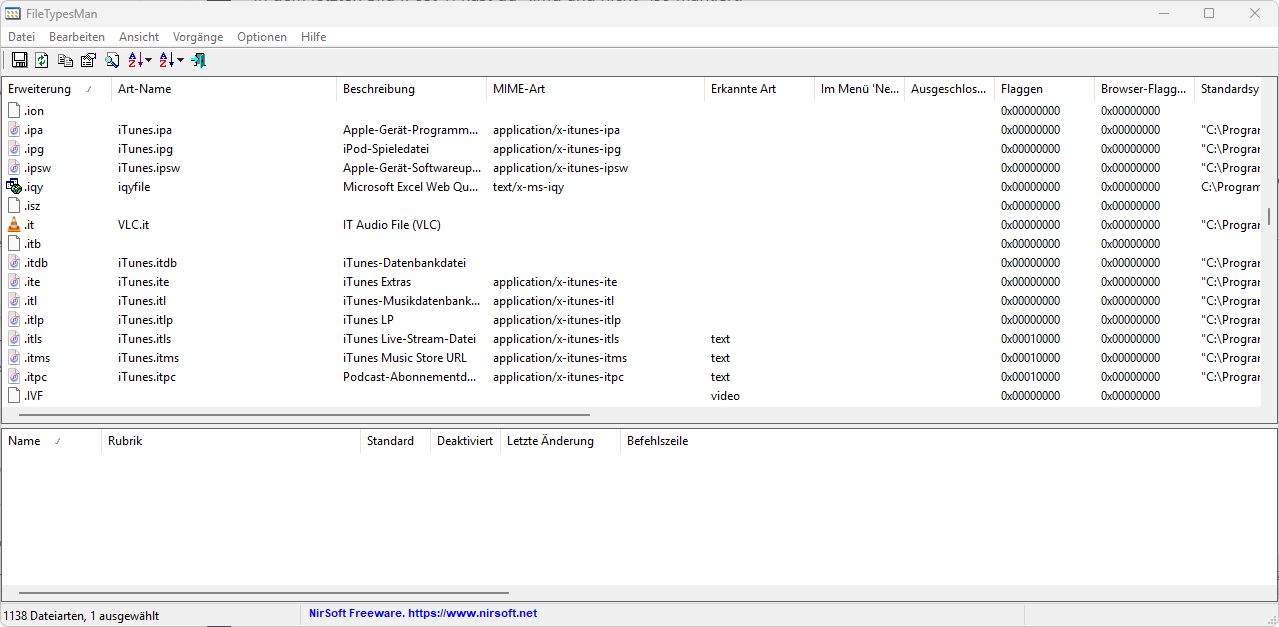
Task: Sort by the Flaggen column header
Action: click(1045, 89)
